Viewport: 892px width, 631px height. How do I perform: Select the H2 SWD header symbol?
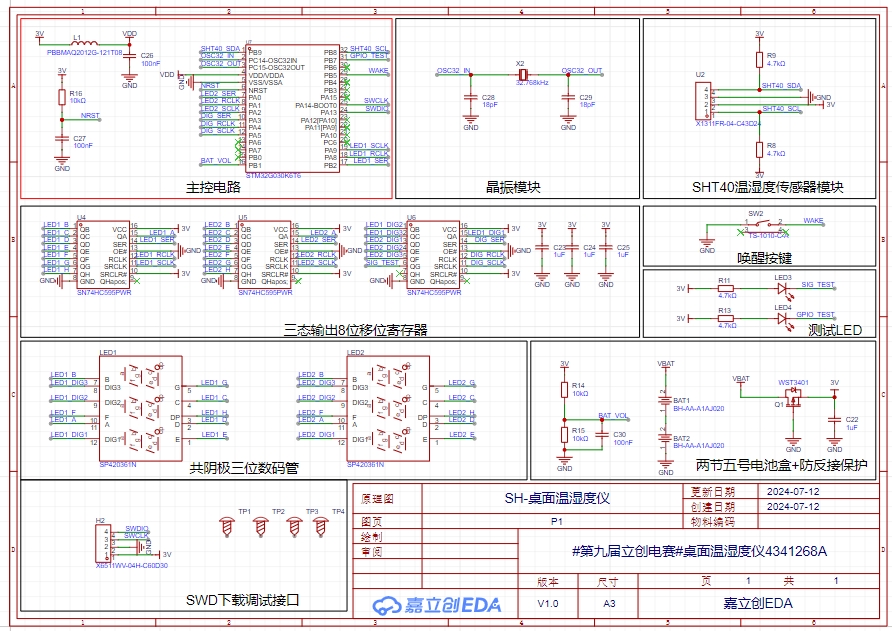point(103,543)
